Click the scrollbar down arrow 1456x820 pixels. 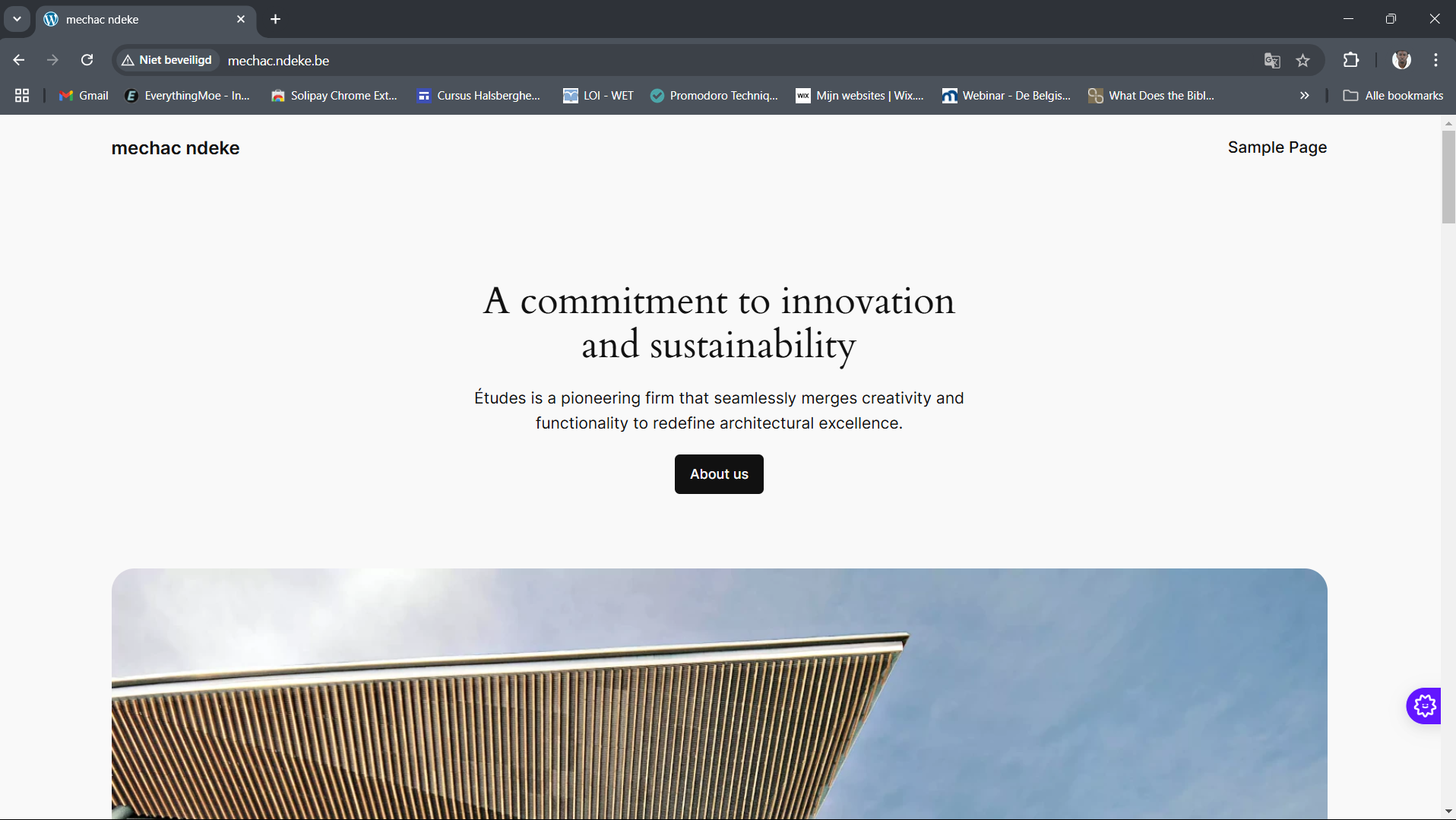tap(1448, 812)
